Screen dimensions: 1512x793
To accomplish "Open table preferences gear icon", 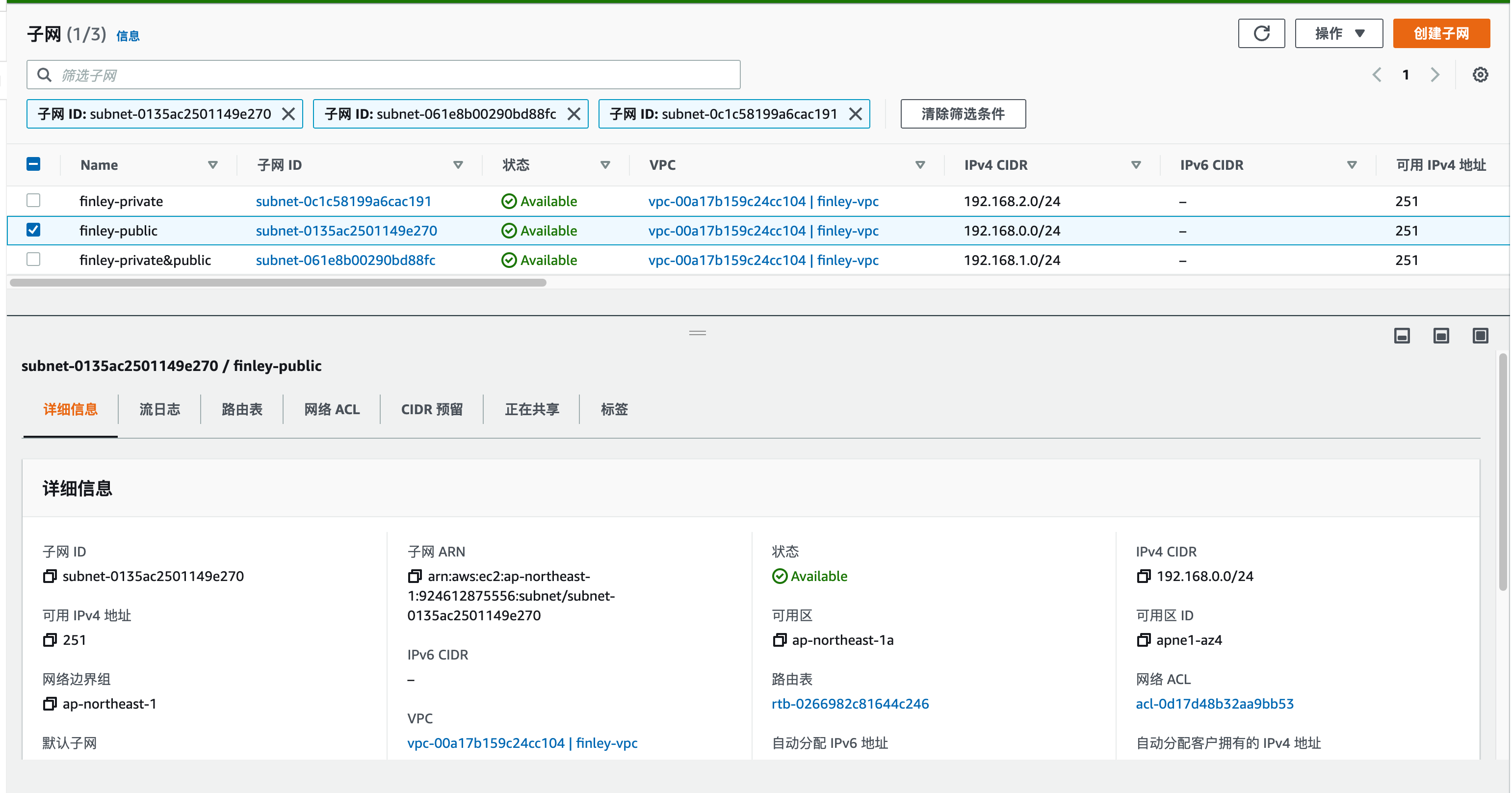I will (x=1480, y=75).
